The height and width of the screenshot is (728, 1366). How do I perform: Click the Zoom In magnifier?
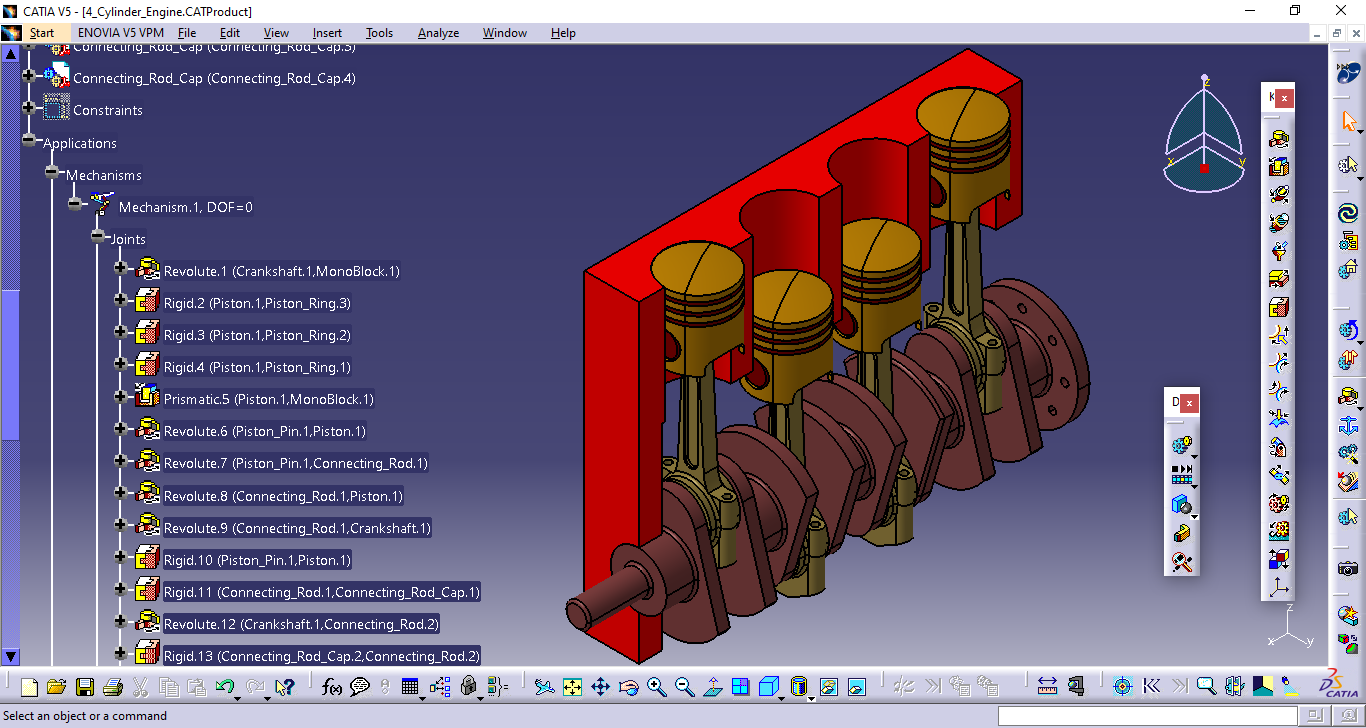[x=656, y=687]
